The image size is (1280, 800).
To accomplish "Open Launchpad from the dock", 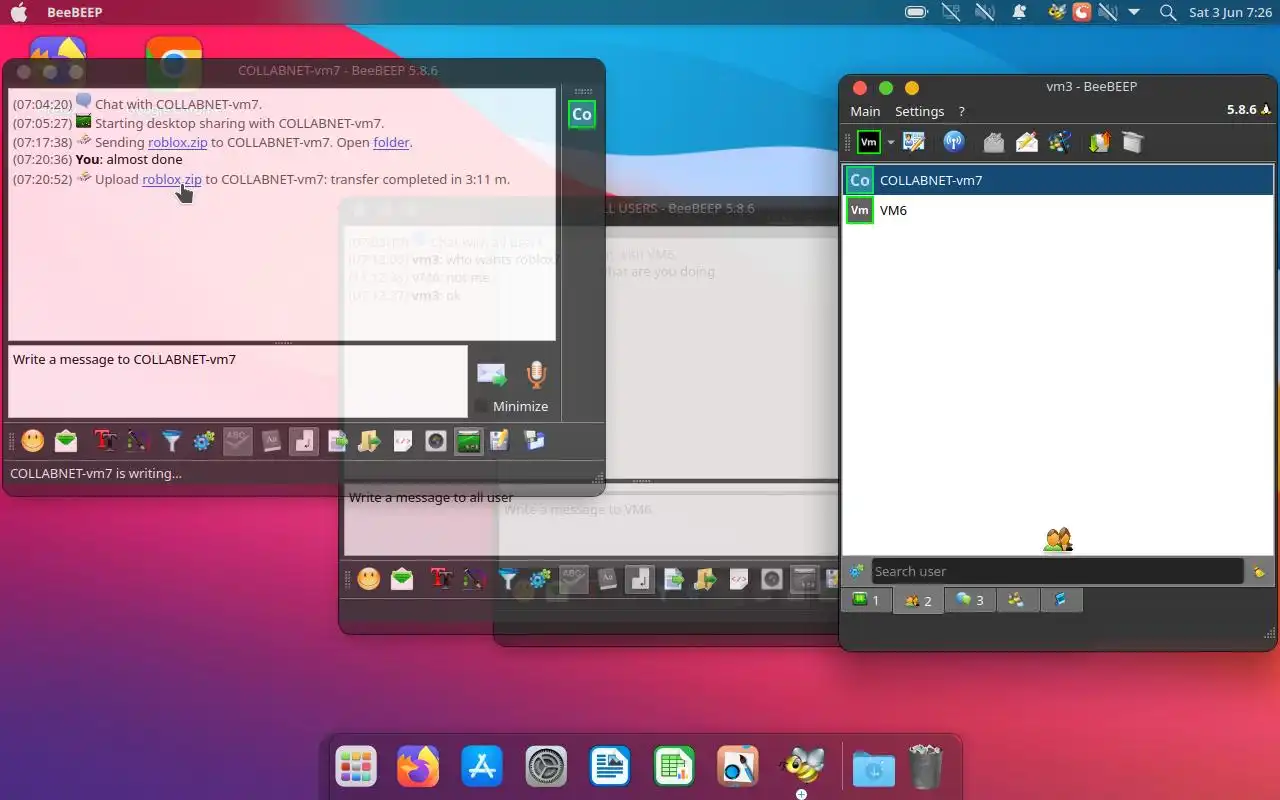I will tap(355, 767).
